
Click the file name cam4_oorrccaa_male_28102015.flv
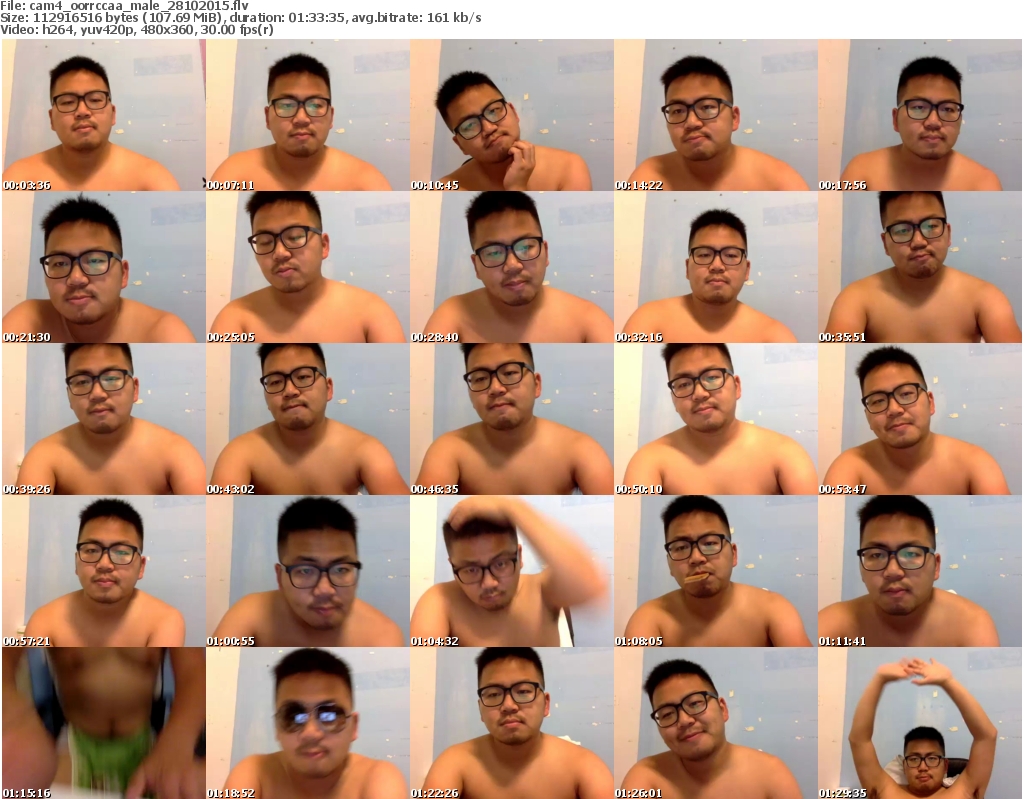click(x=139, y=6)
